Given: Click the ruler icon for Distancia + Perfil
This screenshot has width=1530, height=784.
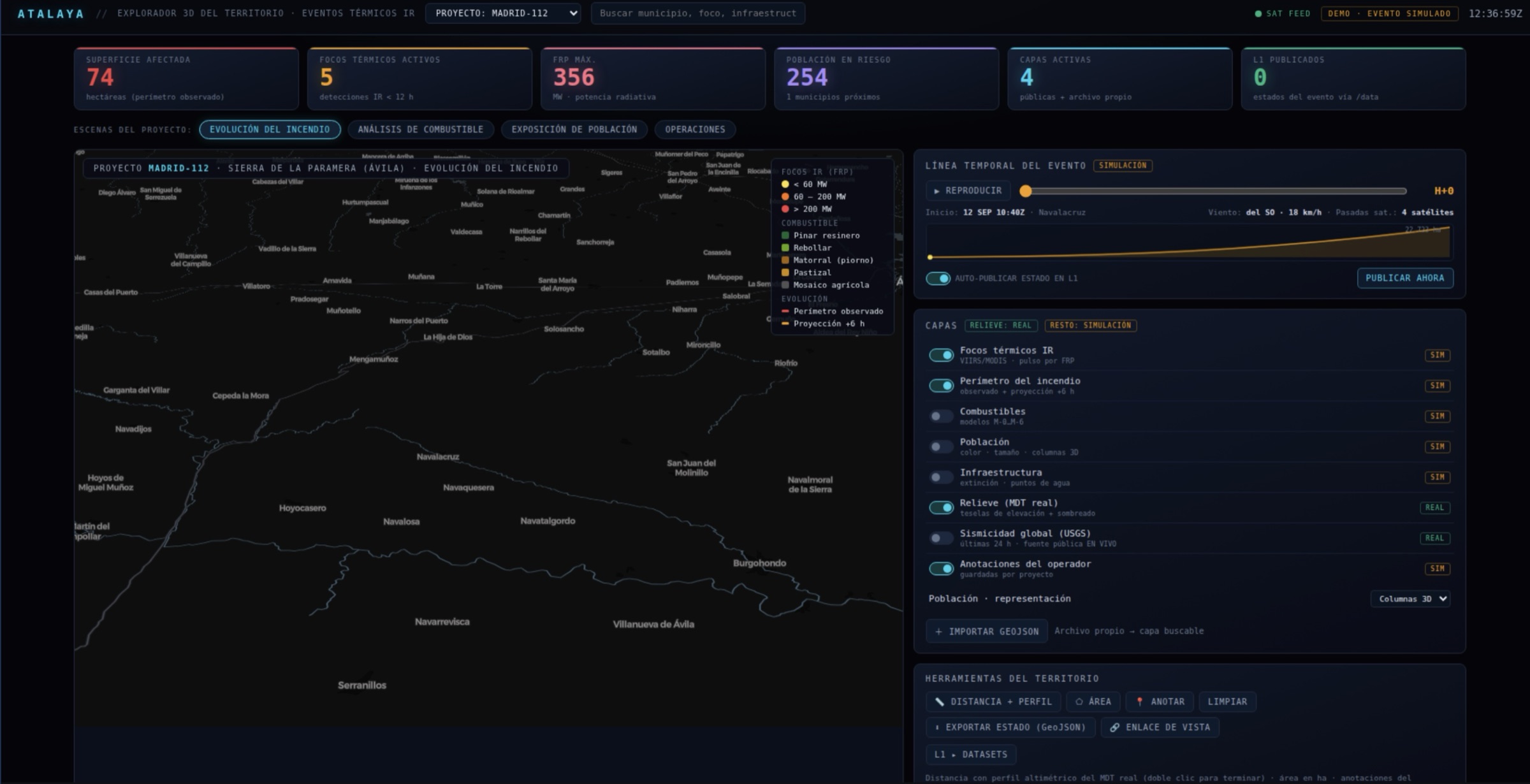Looking at the screenshot, I should [939, 702].
